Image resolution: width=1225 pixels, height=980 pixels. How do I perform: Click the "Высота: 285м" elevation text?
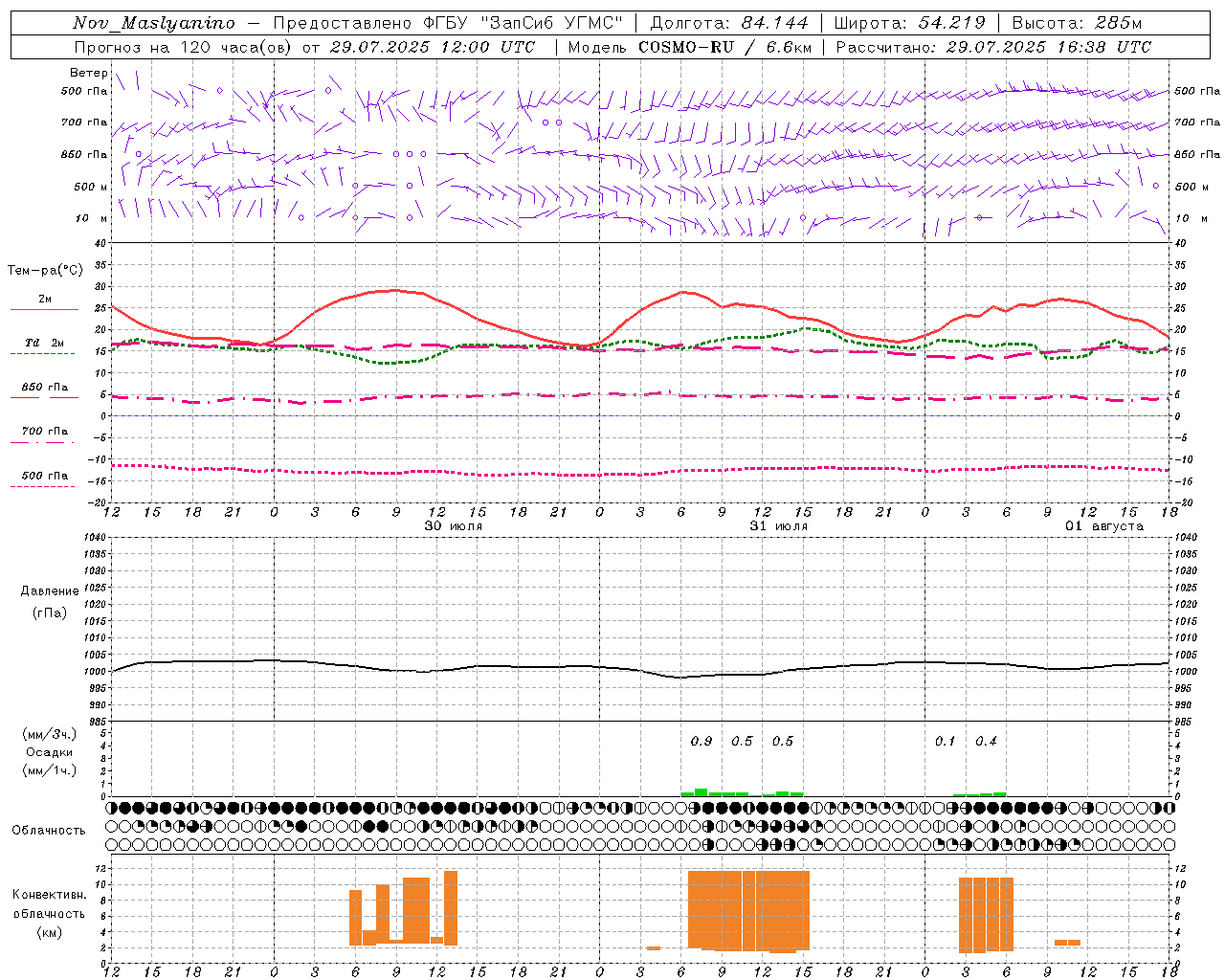(1078, 23)
